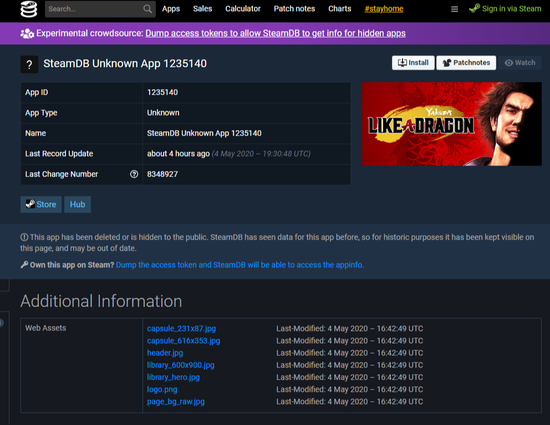Click the Last-Modified date beside header.jpg
This screenshot has width=550, height=425.
350,353
